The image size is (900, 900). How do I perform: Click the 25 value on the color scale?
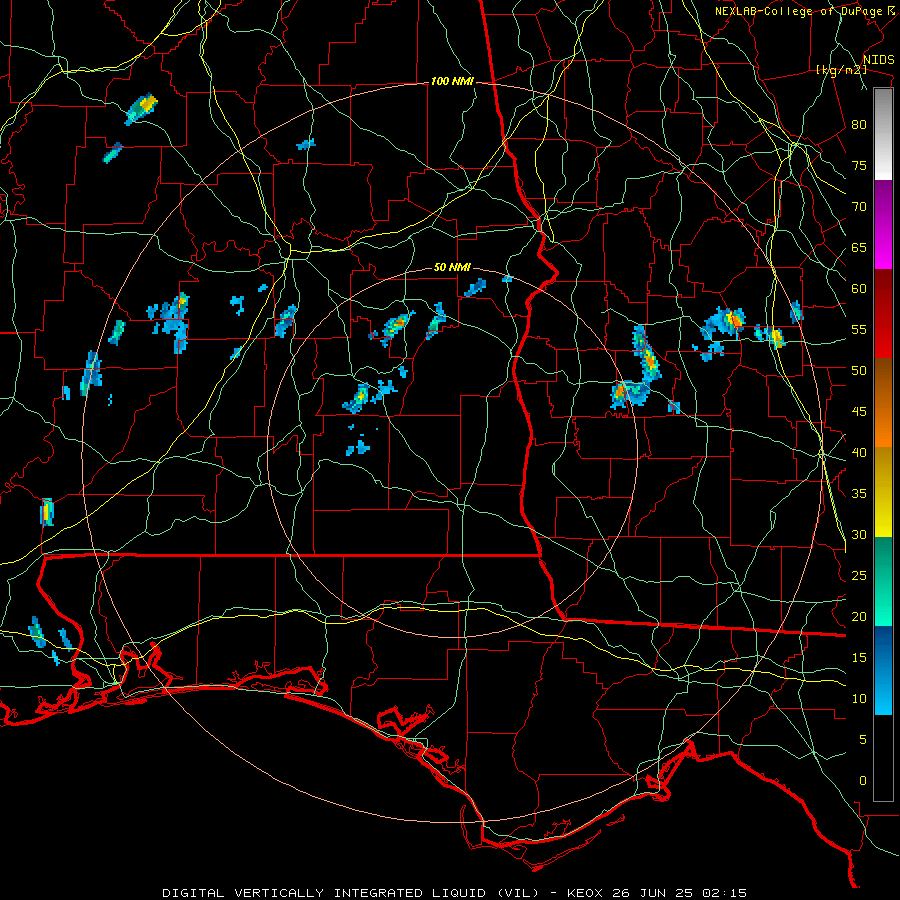coord(859,576)
